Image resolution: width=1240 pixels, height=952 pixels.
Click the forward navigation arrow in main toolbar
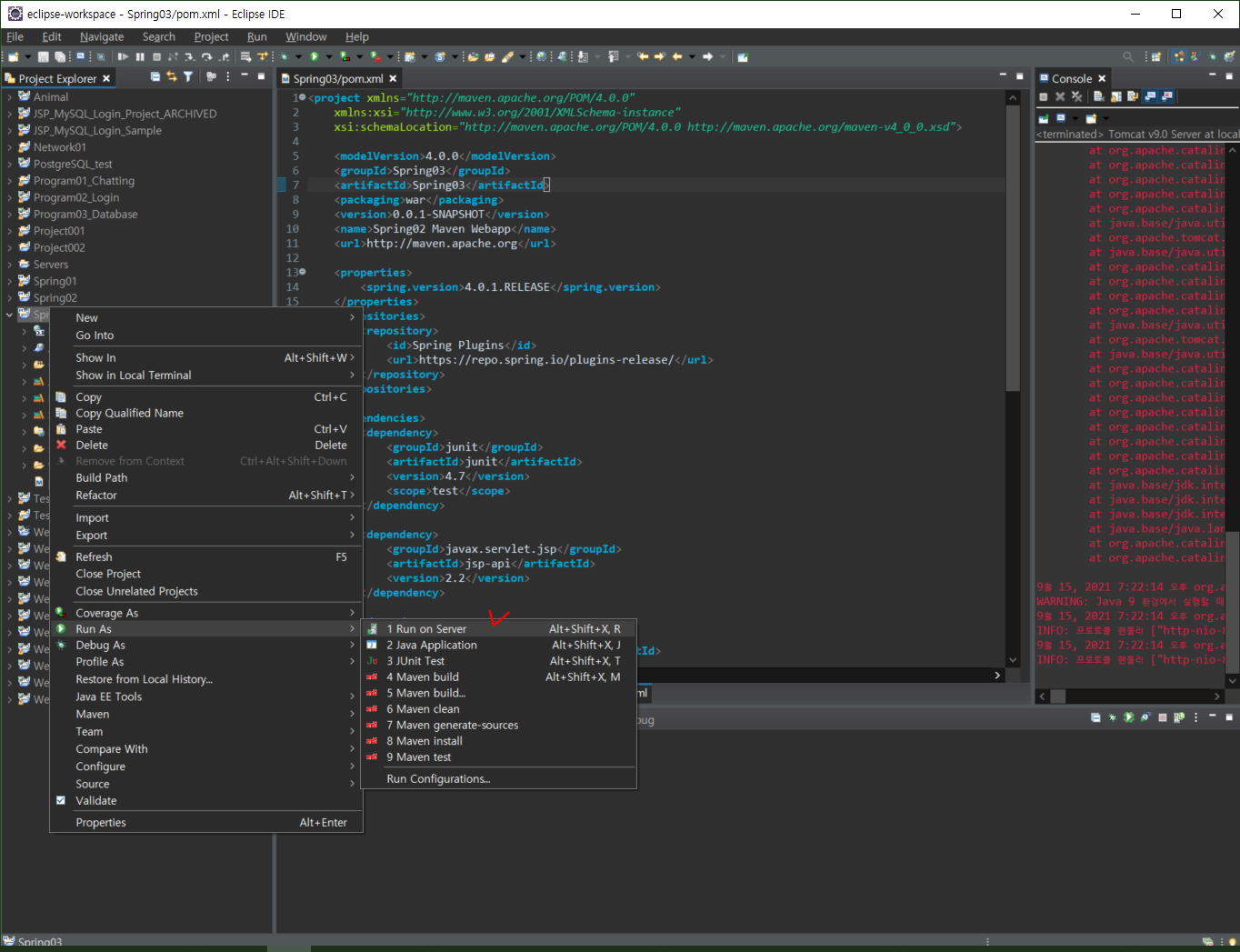point(707,56)
